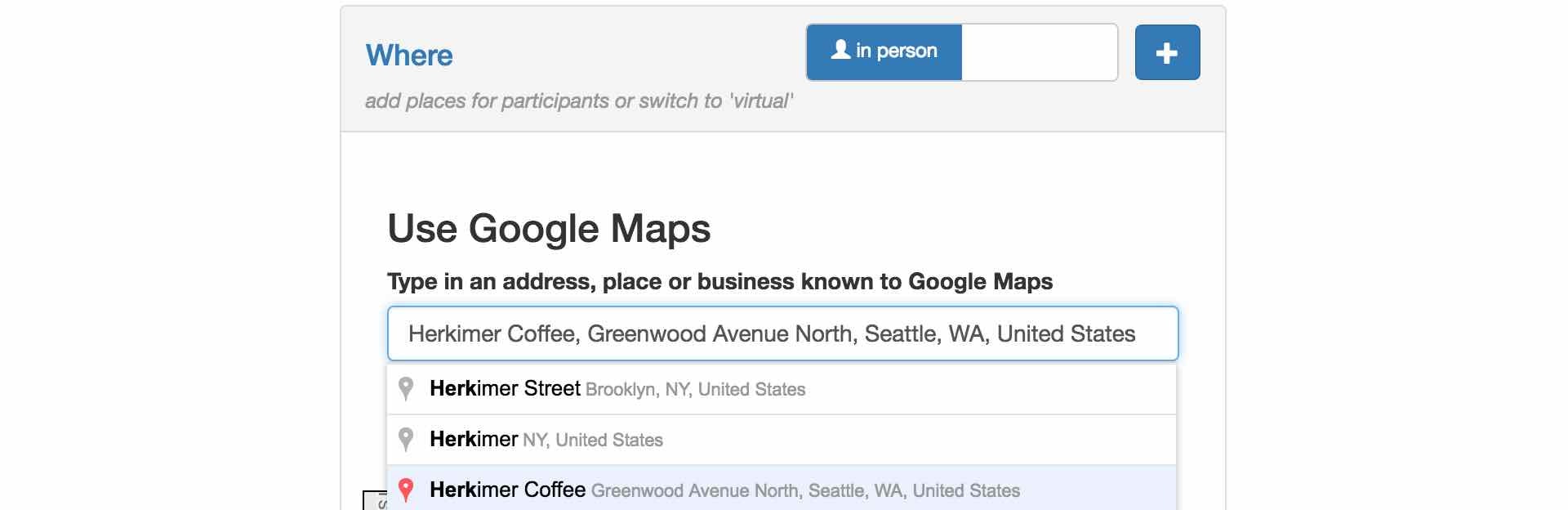
Task: Click 'Type in an address' field label
Action: (x=719, y=282)
